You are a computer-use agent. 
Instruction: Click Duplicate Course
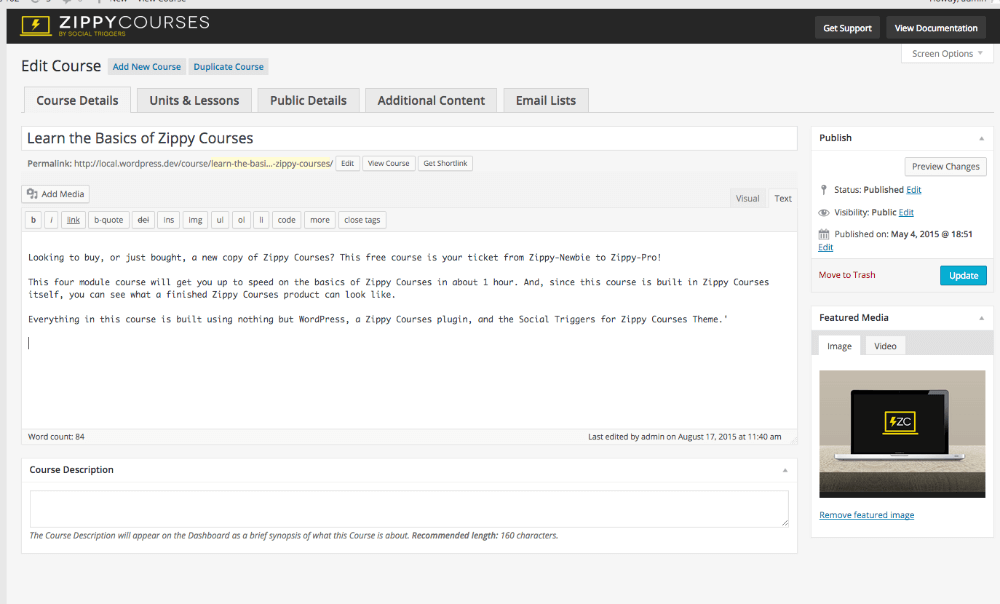point(228,66)
